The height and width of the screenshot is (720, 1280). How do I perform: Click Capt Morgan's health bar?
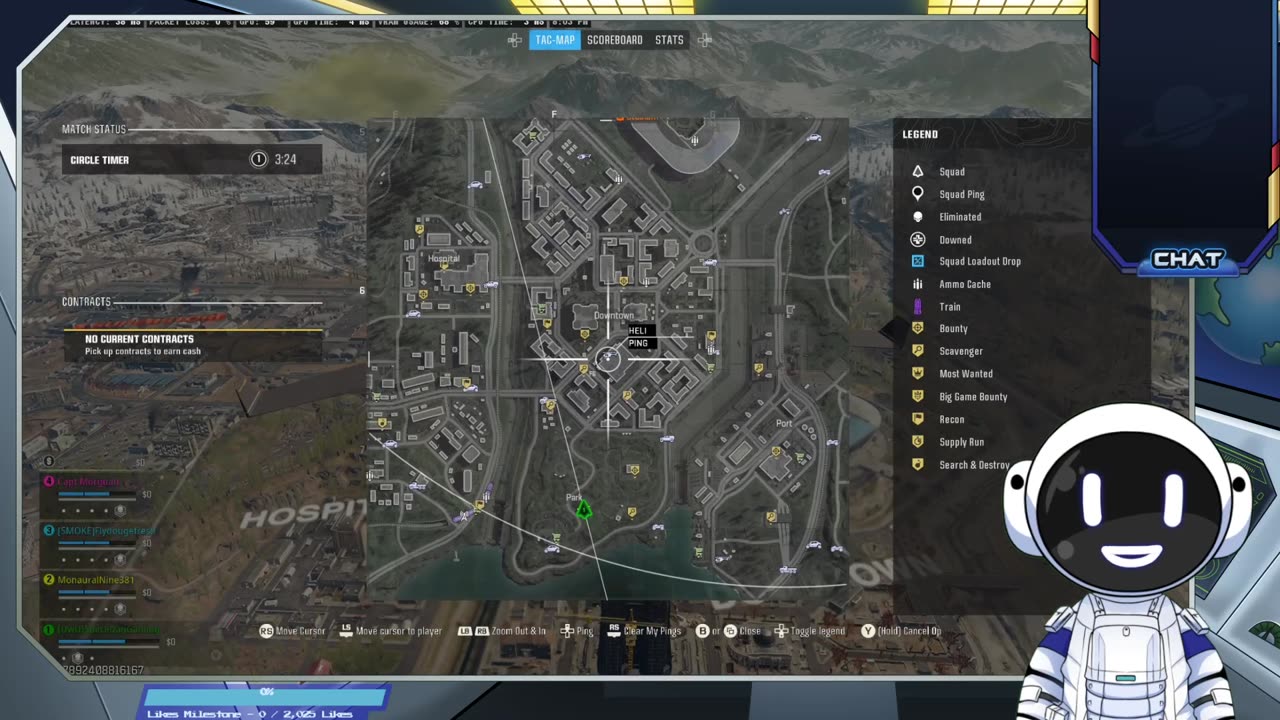96,494
